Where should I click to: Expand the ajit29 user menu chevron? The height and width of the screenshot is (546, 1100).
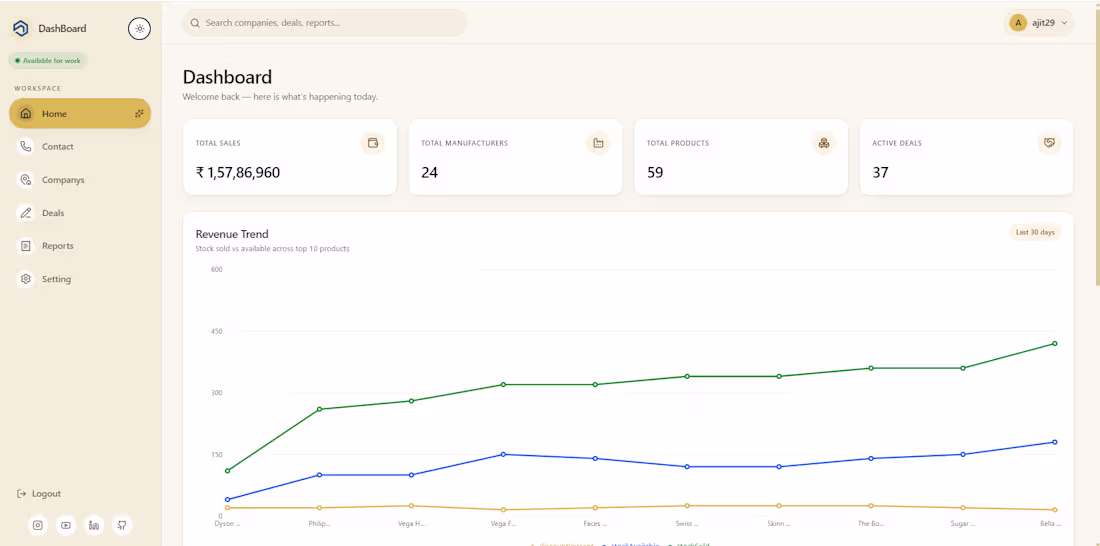tap(1064, 23)
